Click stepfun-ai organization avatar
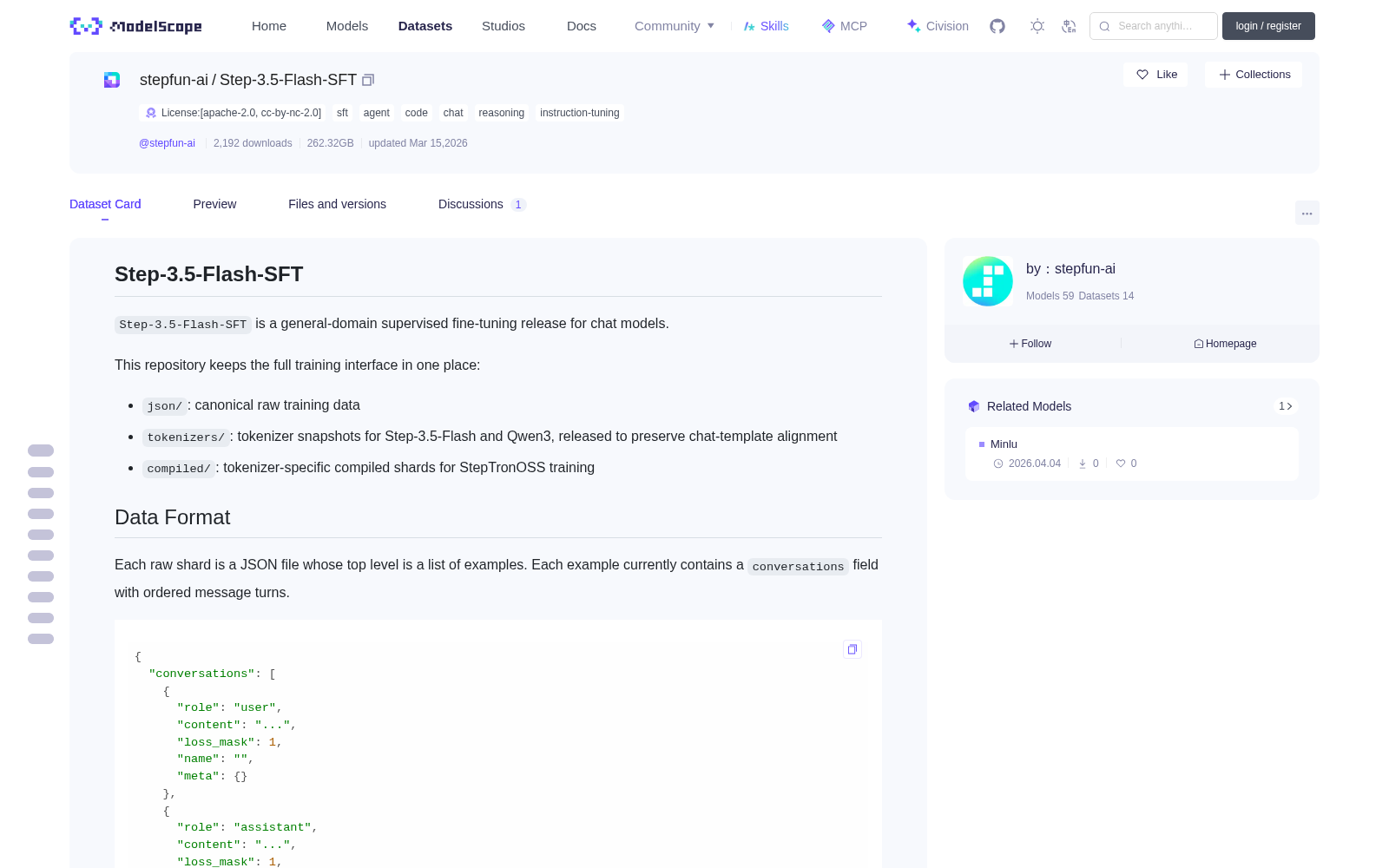The image size is (1389, 868). 988,281
